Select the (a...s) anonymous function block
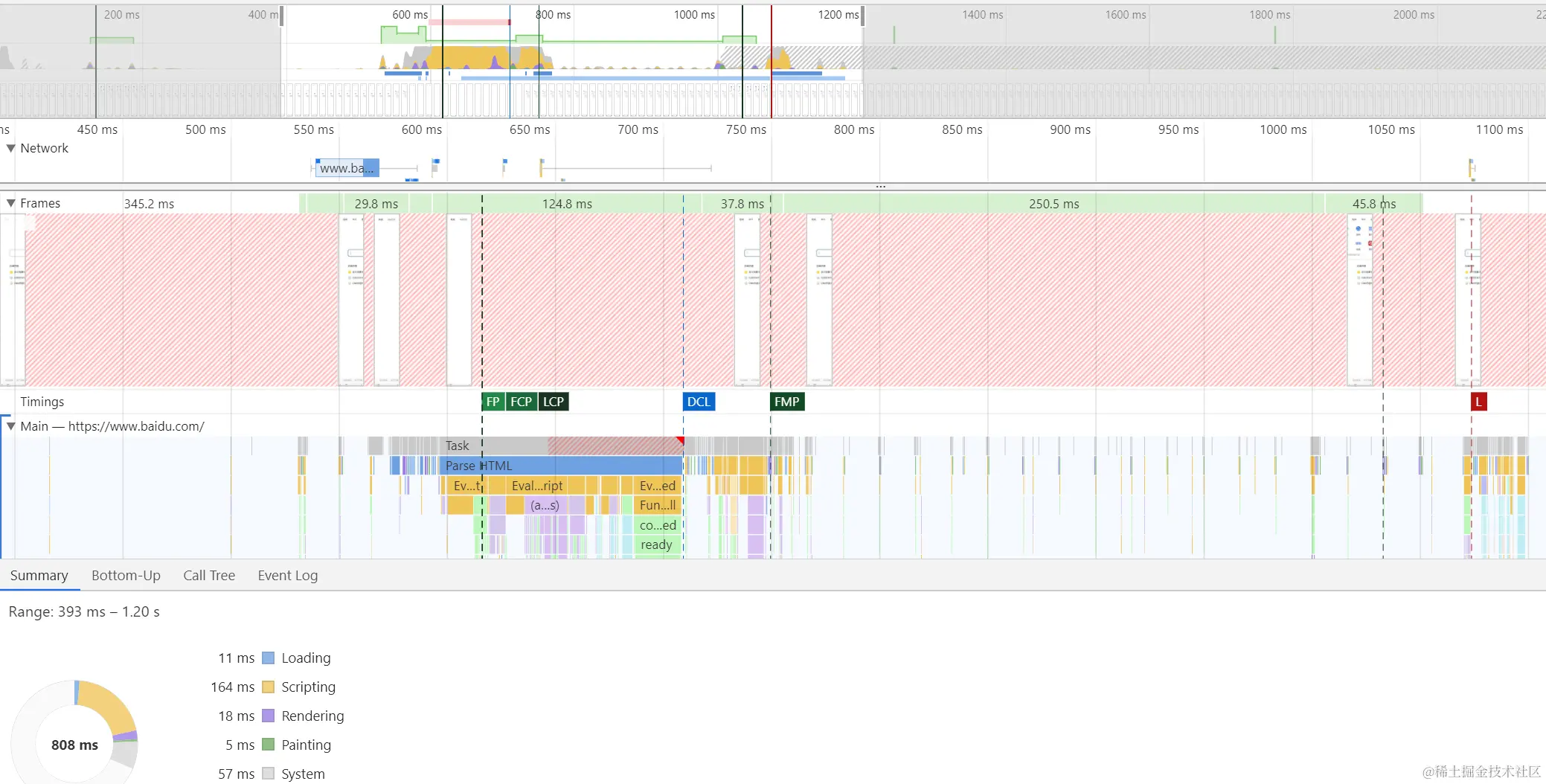 [x=545, y=505]
